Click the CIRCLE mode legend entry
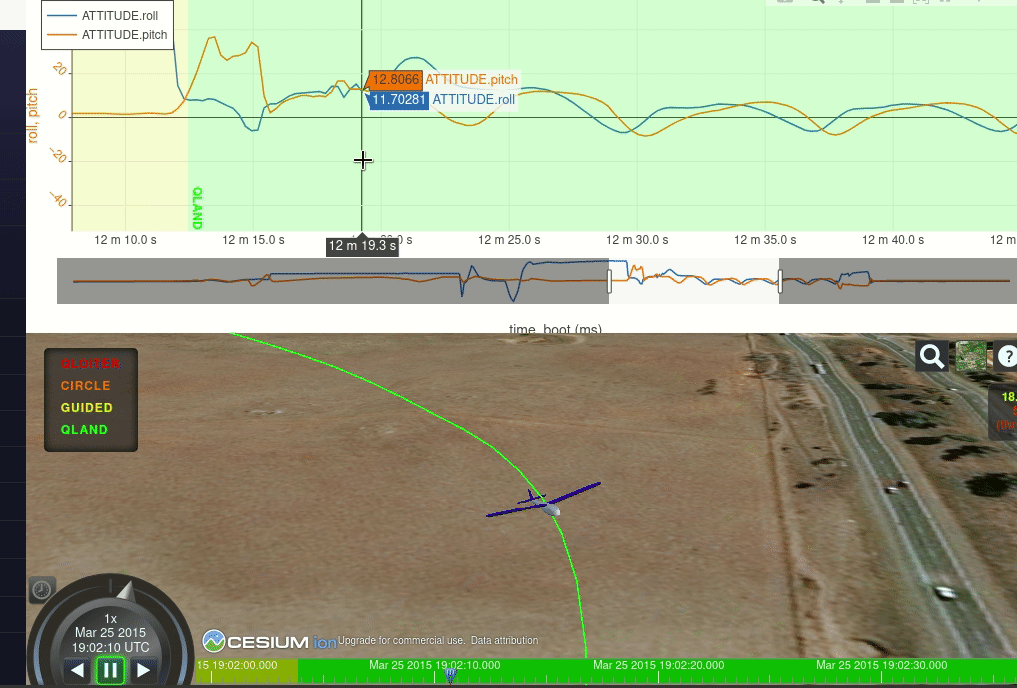The width and height of the screenshot is (1017, 688). coord(86,386)
